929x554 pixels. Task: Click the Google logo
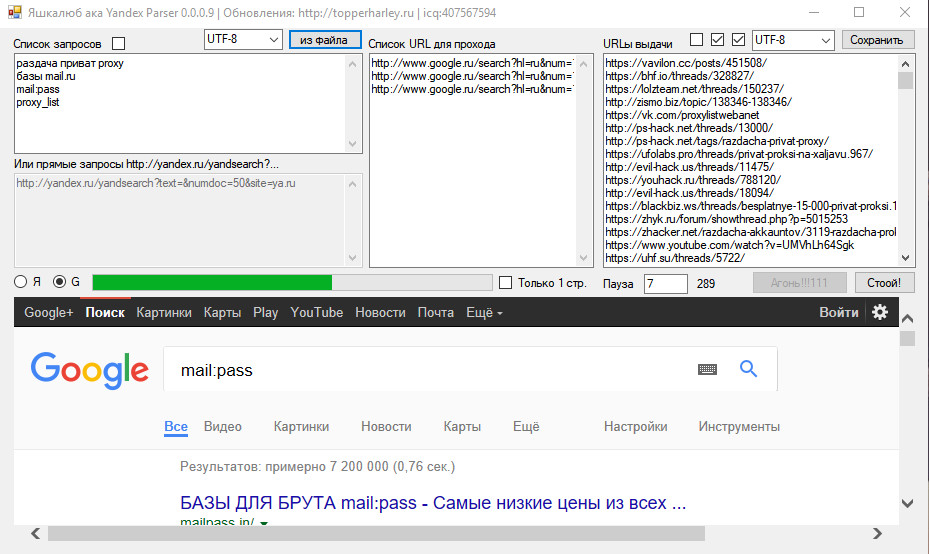pos(89,370)
